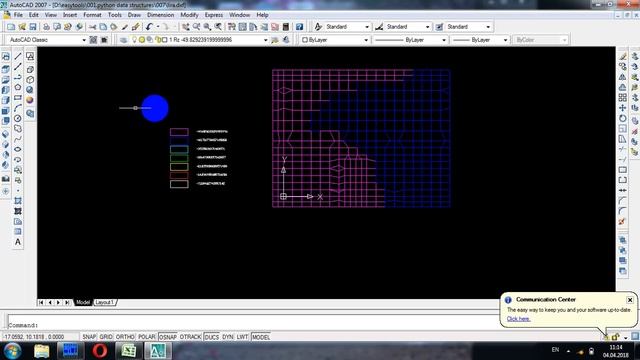Select the Multiline Text tool

(18, 242)
